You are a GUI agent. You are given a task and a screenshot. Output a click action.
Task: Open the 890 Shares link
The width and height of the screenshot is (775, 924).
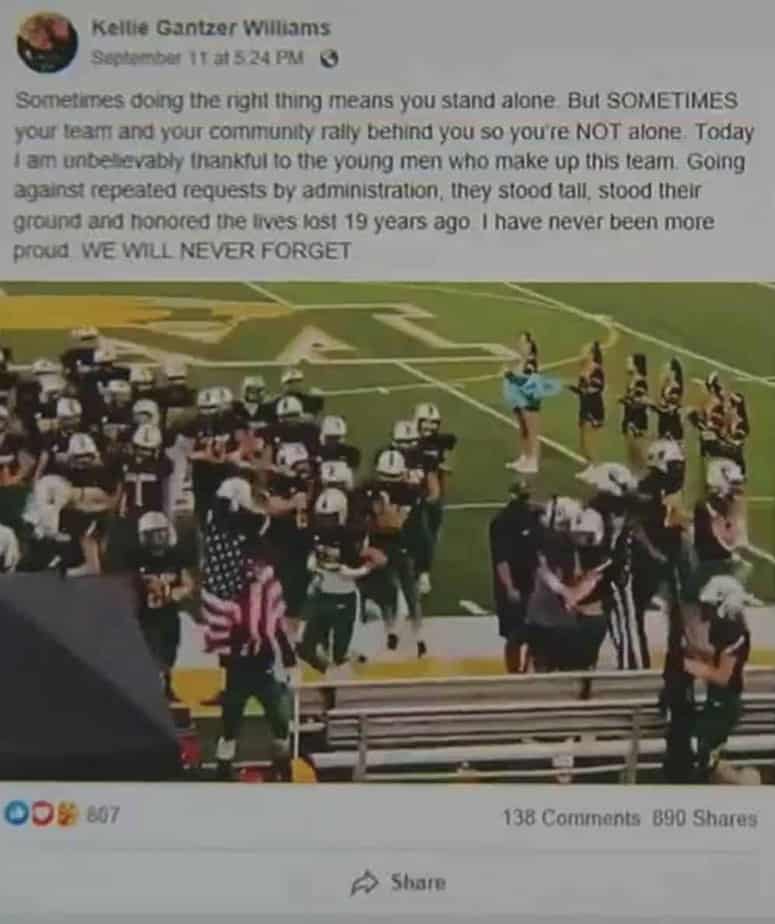(x=705, y=818)
